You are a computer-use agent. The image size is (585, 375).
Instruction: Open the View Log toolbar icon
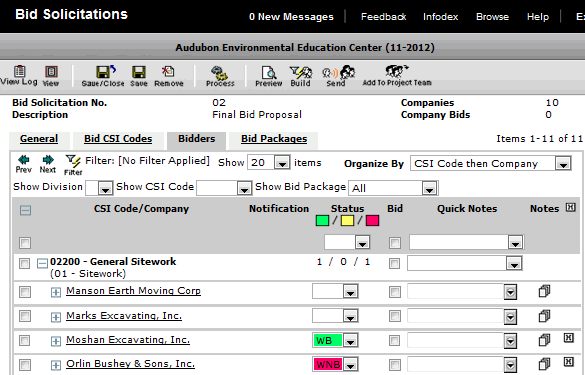pos(19,75)
